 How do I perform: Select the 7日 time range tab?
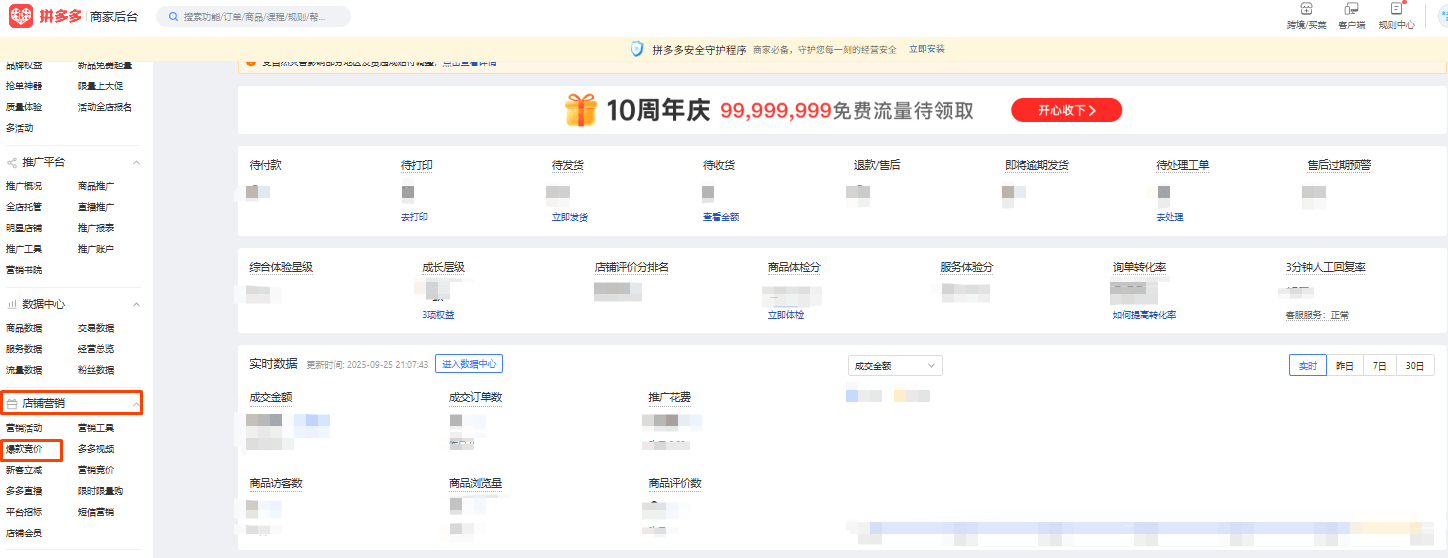[1379, 366]
